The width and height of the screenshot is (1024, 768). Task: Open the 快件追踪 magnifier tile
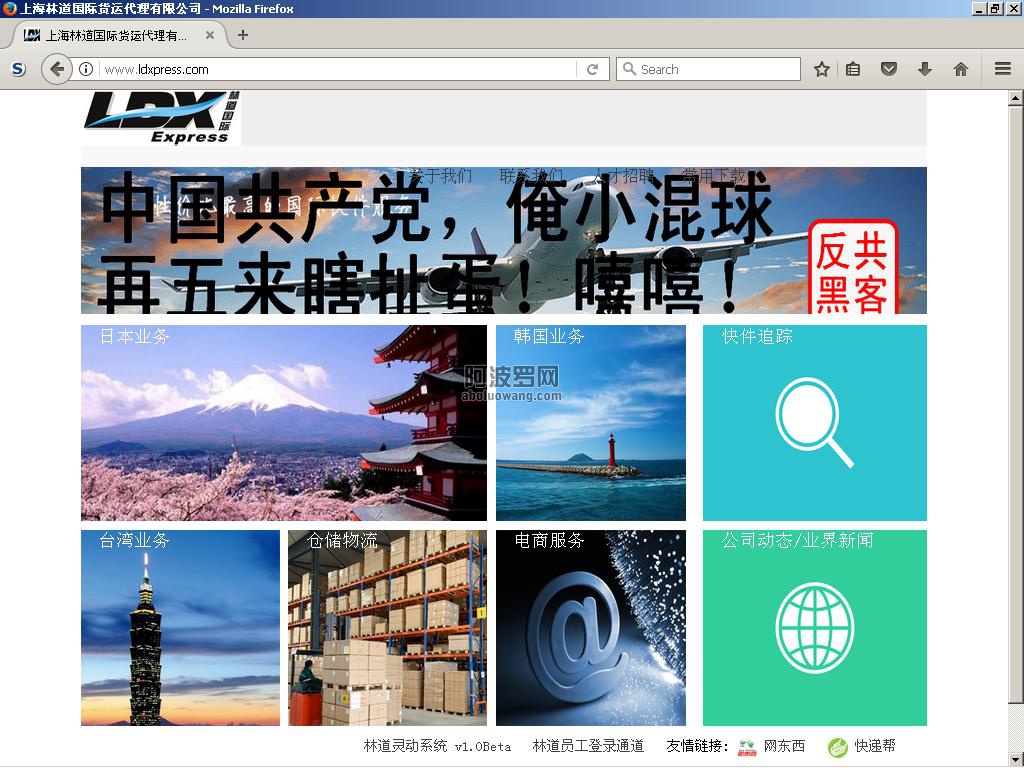coord(814,423)
